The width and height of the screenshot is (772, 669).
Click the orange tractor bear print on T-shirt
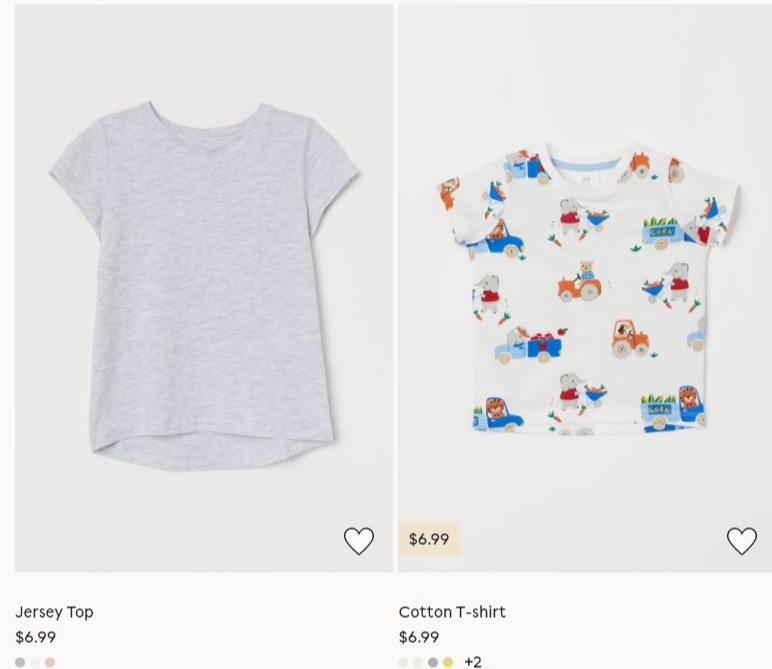[x=579, y=282]
